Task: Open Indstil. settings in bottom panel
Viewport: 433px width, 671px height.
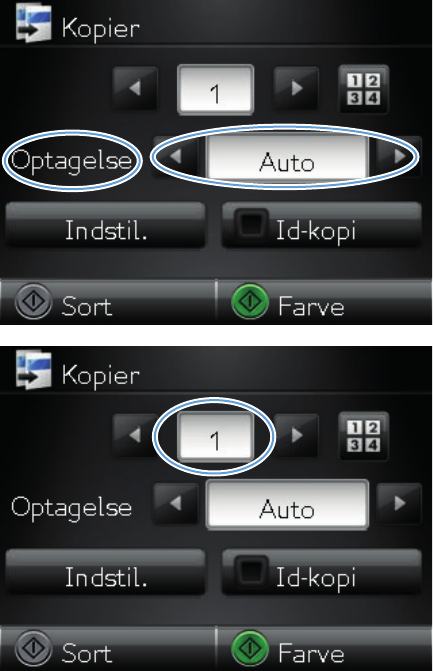Action: click(x=105, y=571)
